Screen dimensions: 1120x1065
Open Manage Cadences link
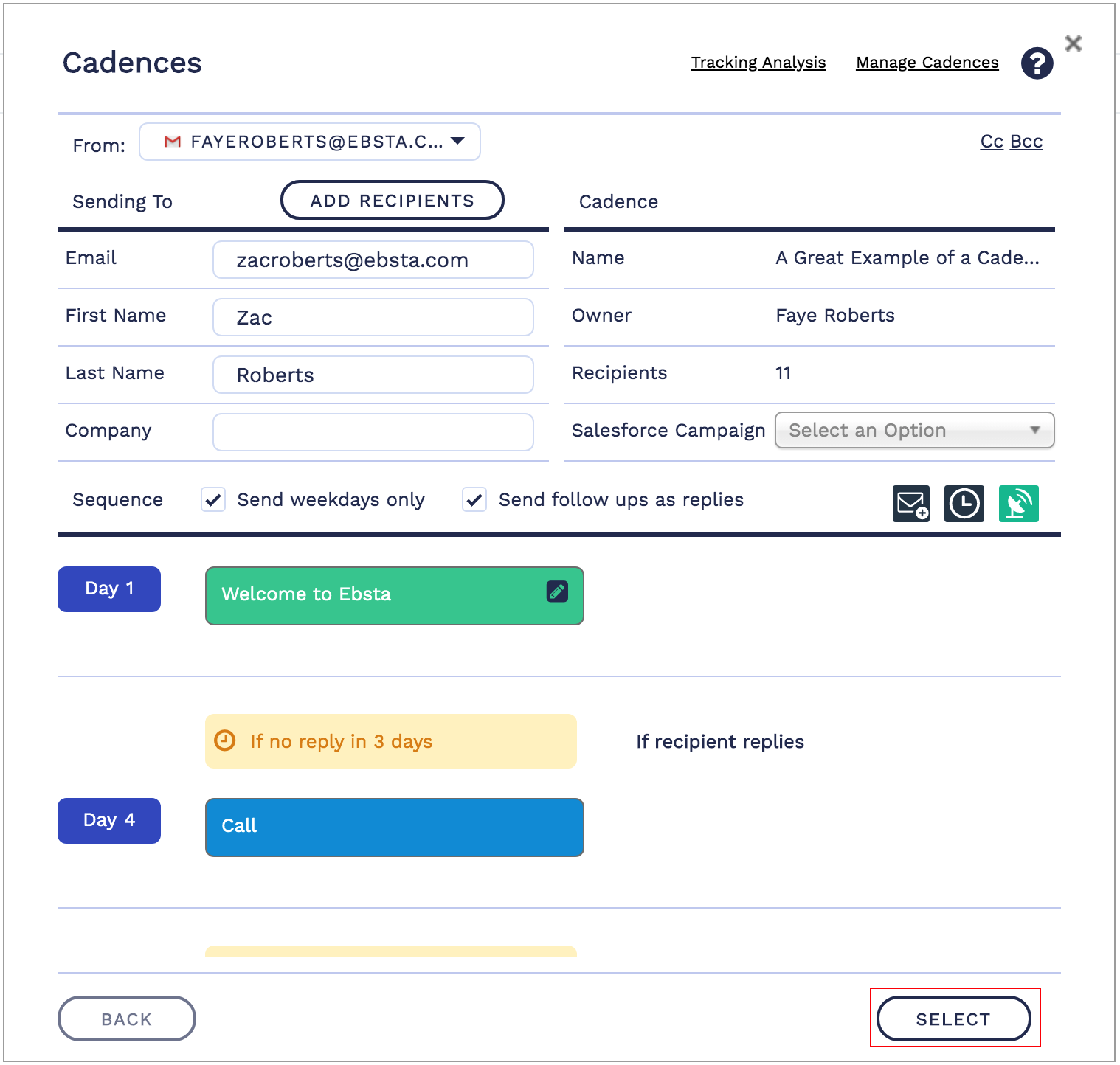pyautogui.click(x=927, y=63)
